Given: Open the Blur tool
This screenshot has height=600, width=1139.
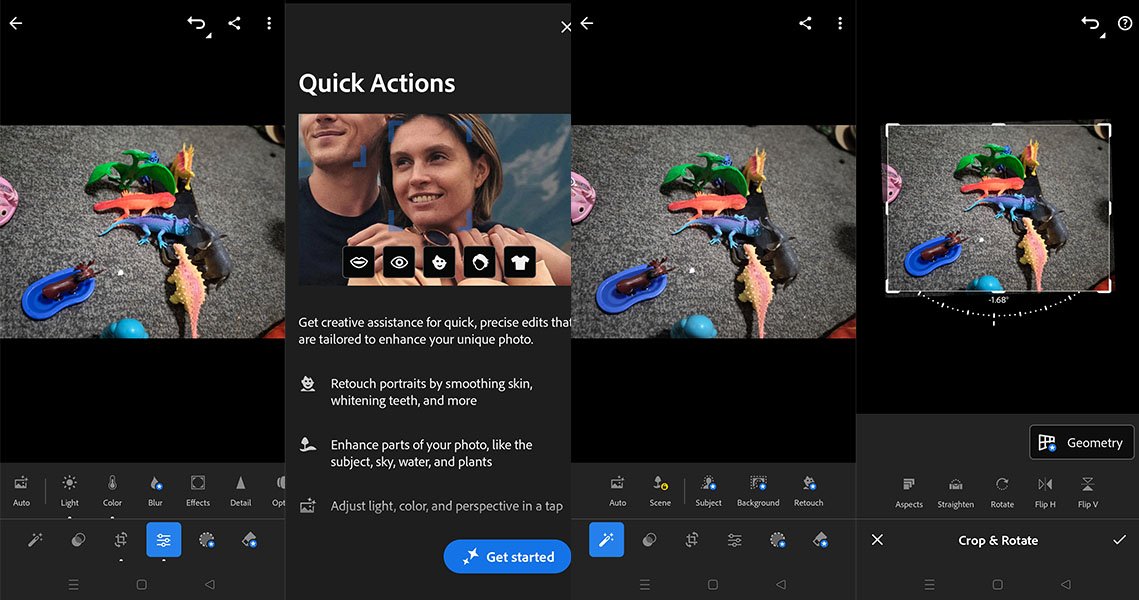Looking at the screenshot, I should pyautogui.click(x=155, y=490).
